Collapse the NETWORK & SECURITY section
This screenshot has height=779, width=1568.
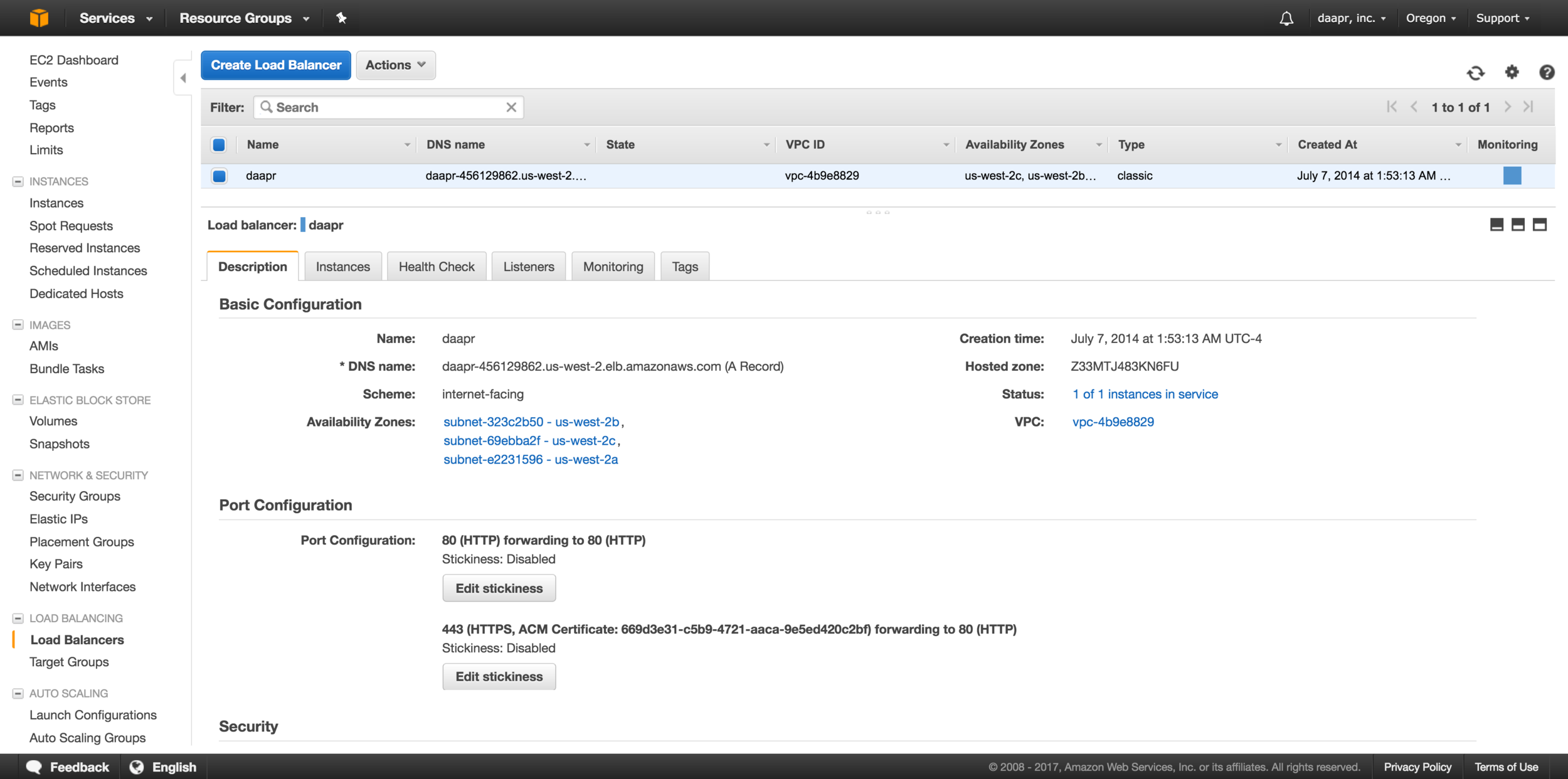pos(18,475)
